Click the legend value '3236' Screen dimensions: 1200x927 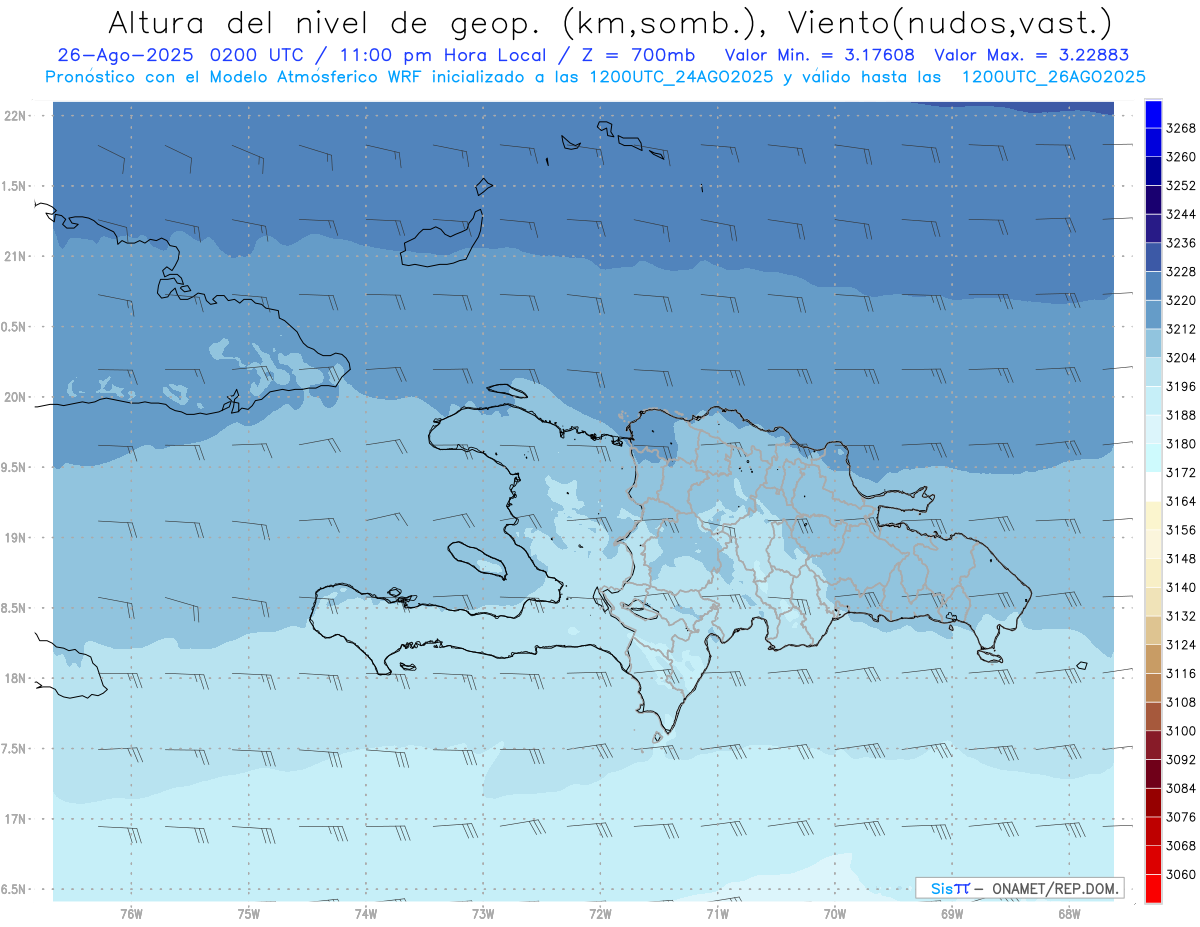[1181, 243]
